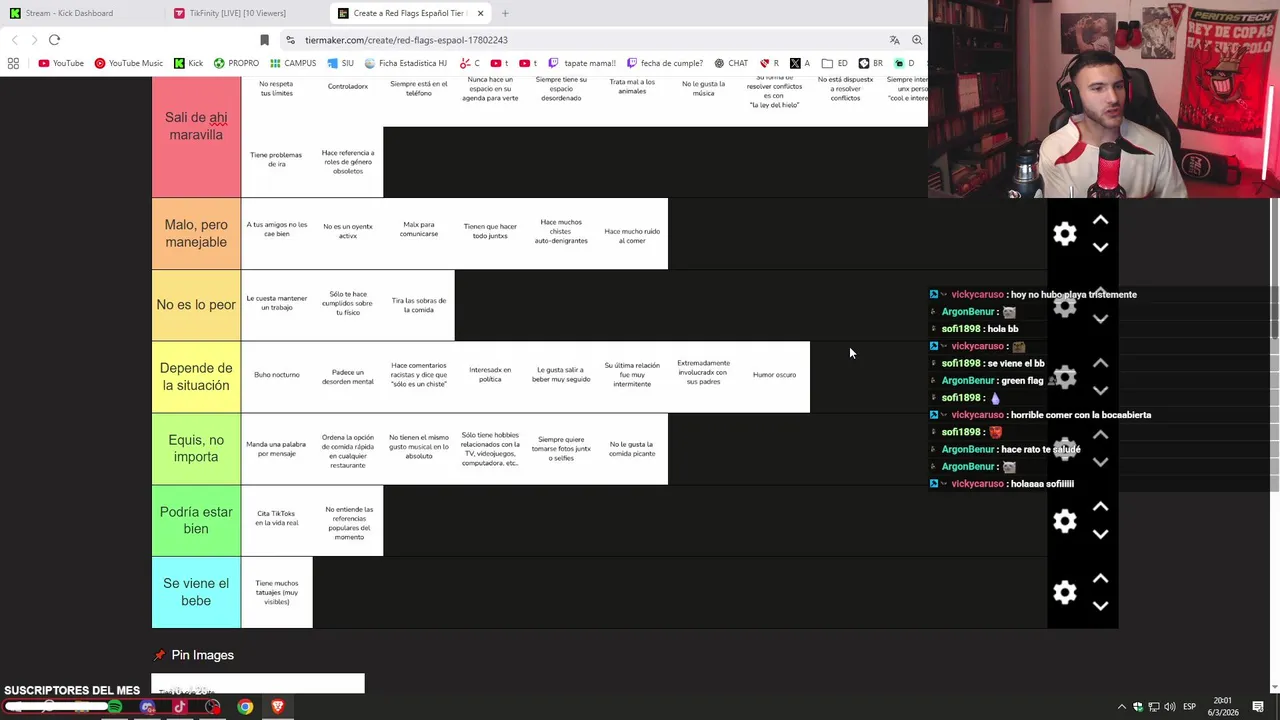Select the 'Buho nocturno' card
1280x720 pixels.
(276, 376)
